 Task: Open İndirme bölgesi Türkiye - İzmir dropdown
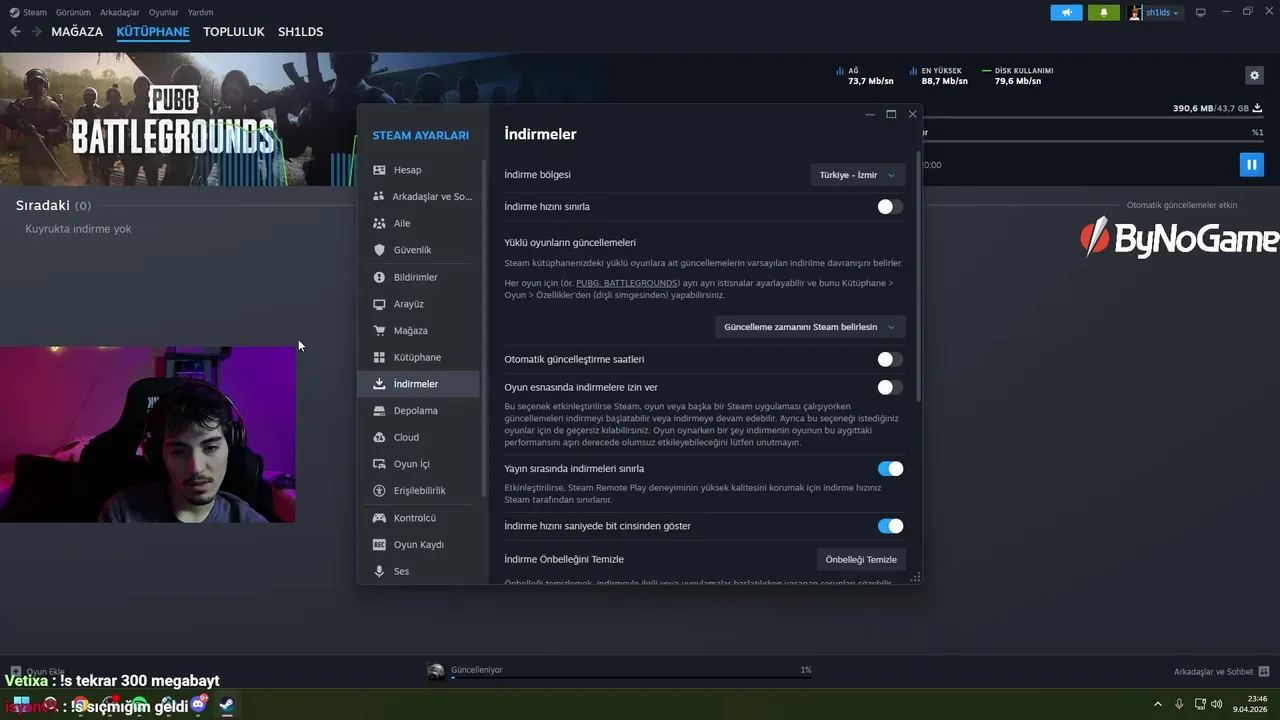(x=858, y=175)
